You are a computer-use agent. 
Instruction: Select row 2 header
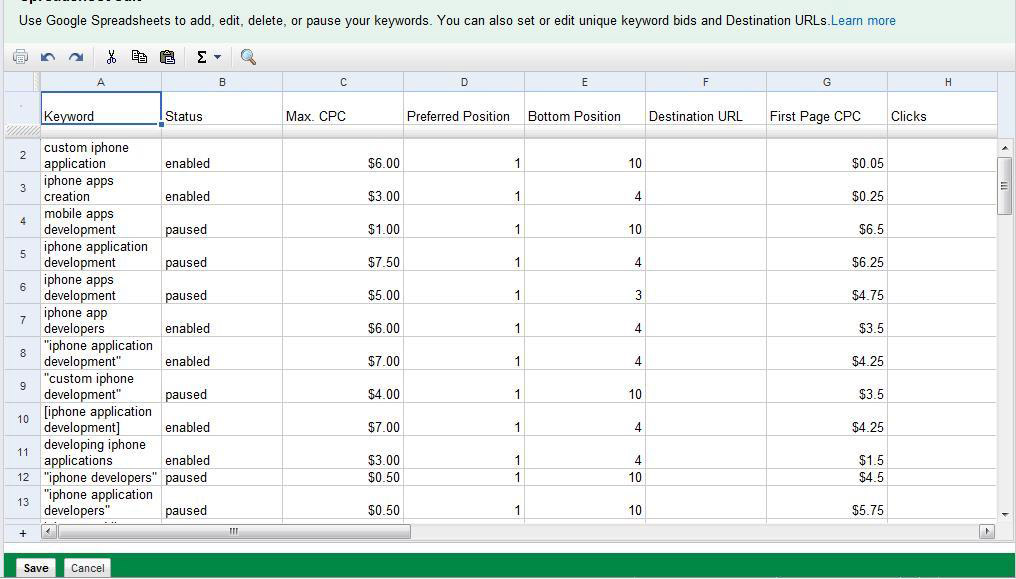click(x=23, y=155)
